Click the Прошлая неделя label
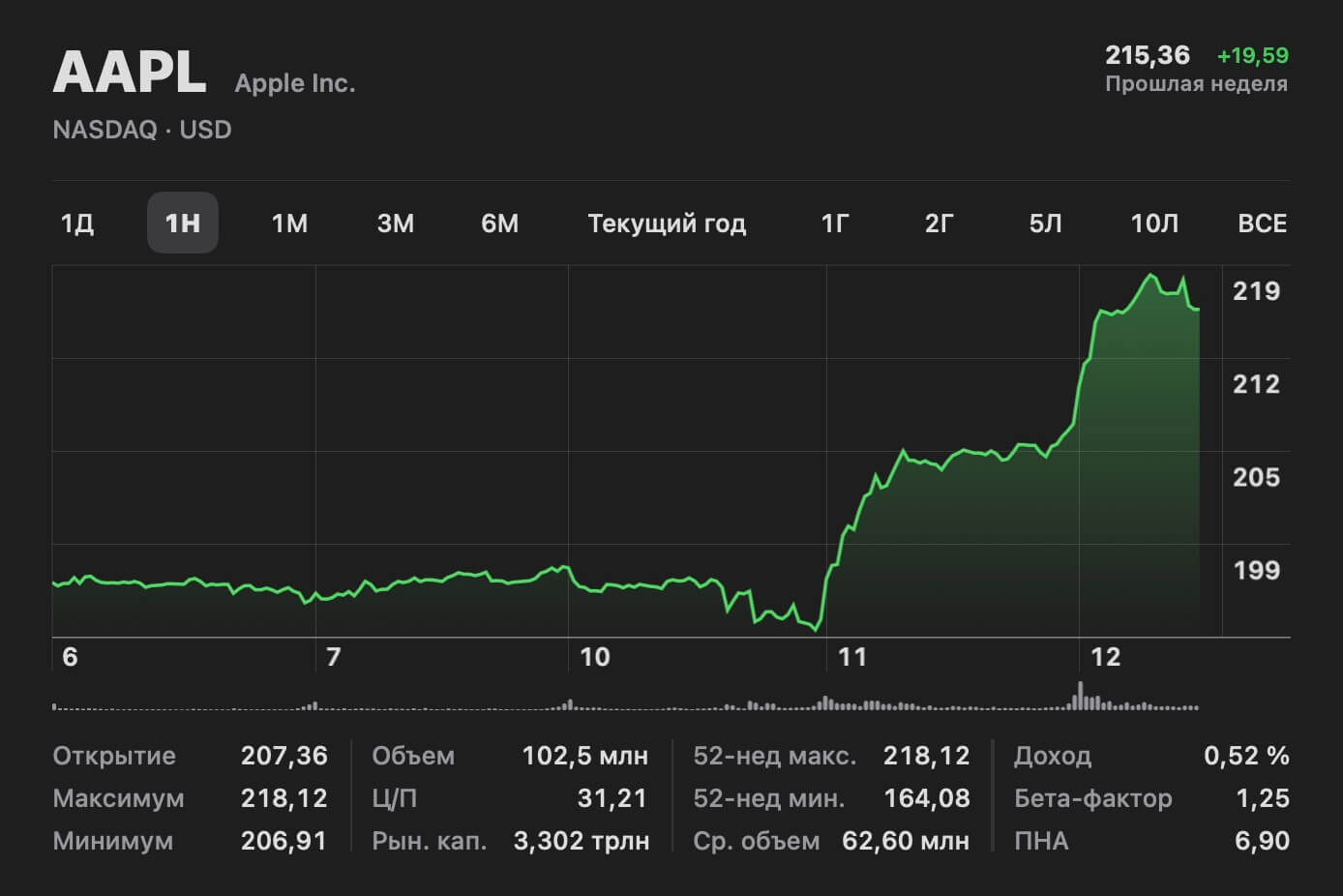This screenshot has width=1343, height=896. point(1197,84)
